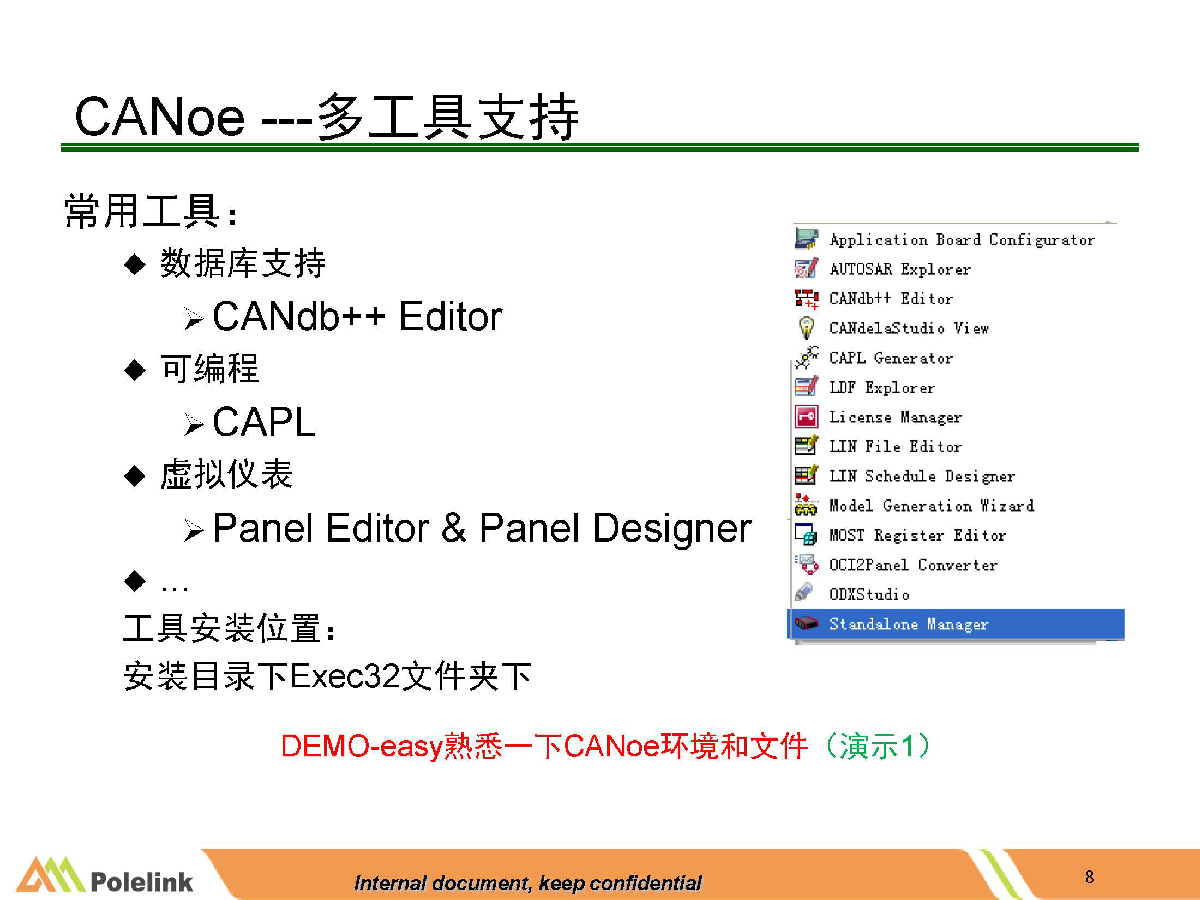Click the 工具安装位置 text line
This screenshot has width=1200, height=900.
click(229, 630)
